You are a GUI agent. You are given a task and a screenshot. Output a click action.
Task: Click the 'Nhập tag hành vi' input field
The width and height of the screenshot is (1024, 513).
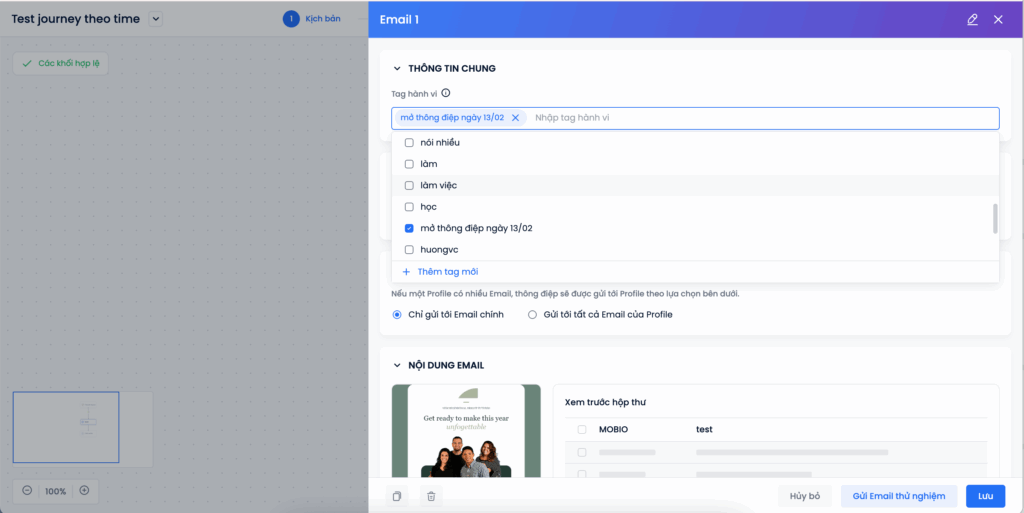[x=760, y=118]
